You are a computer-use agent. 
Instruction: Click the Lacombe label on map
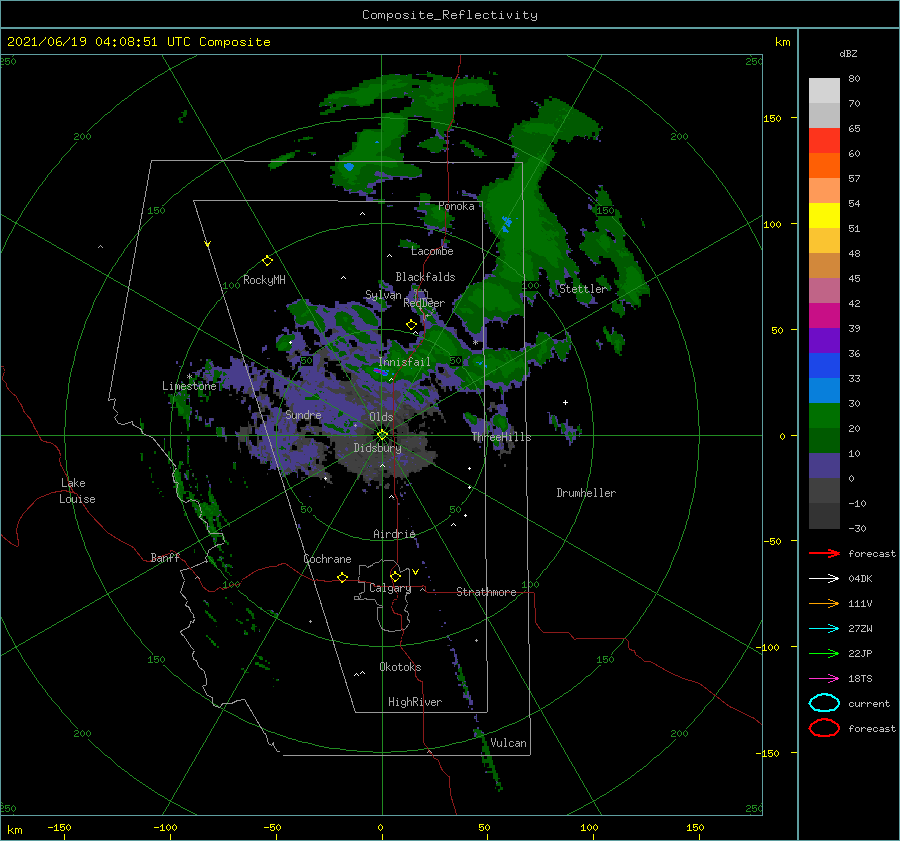pyautogui.click(x=432, y=251)
